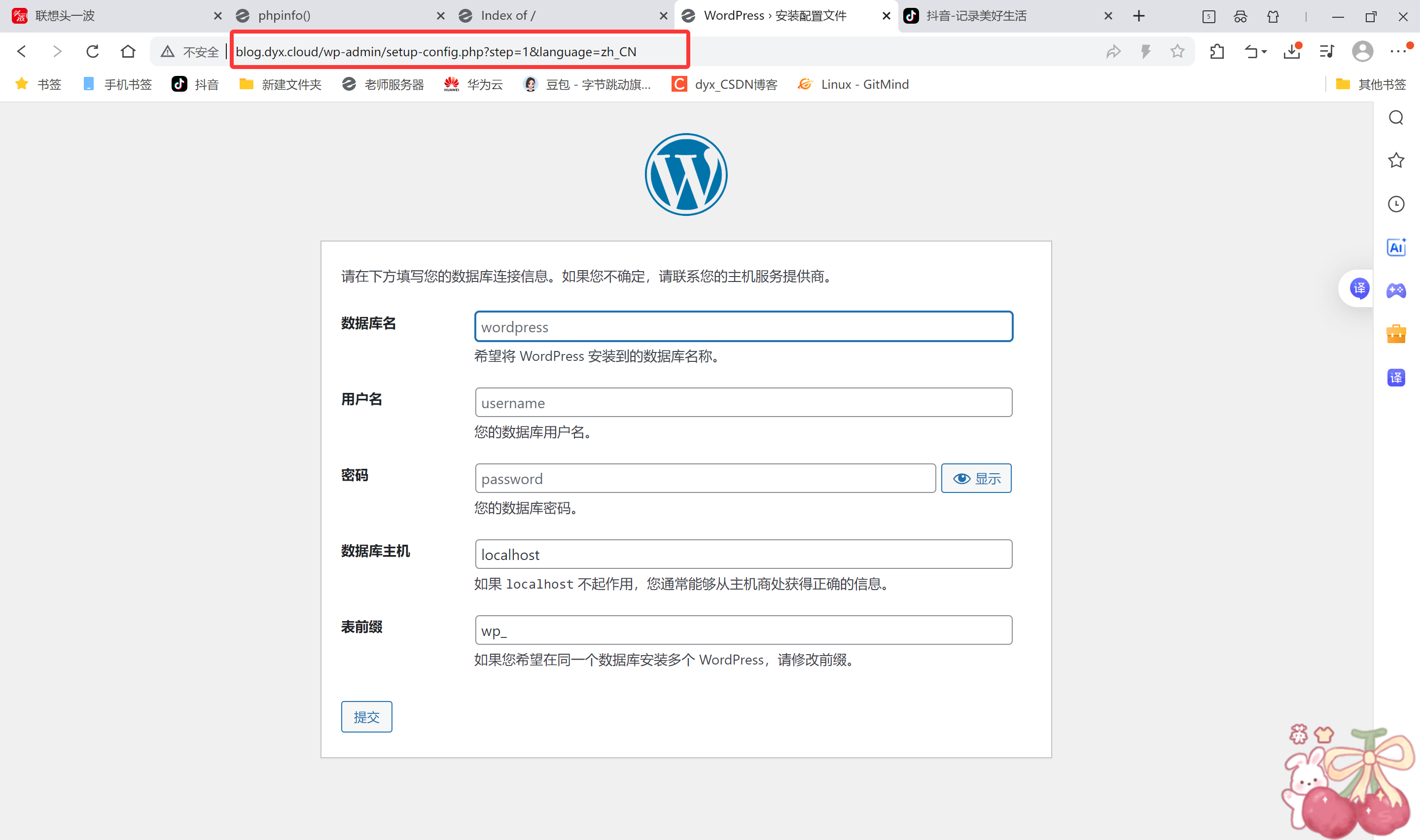
Task: Open the game controller sidebar icon
Action: pos(1396,290)
